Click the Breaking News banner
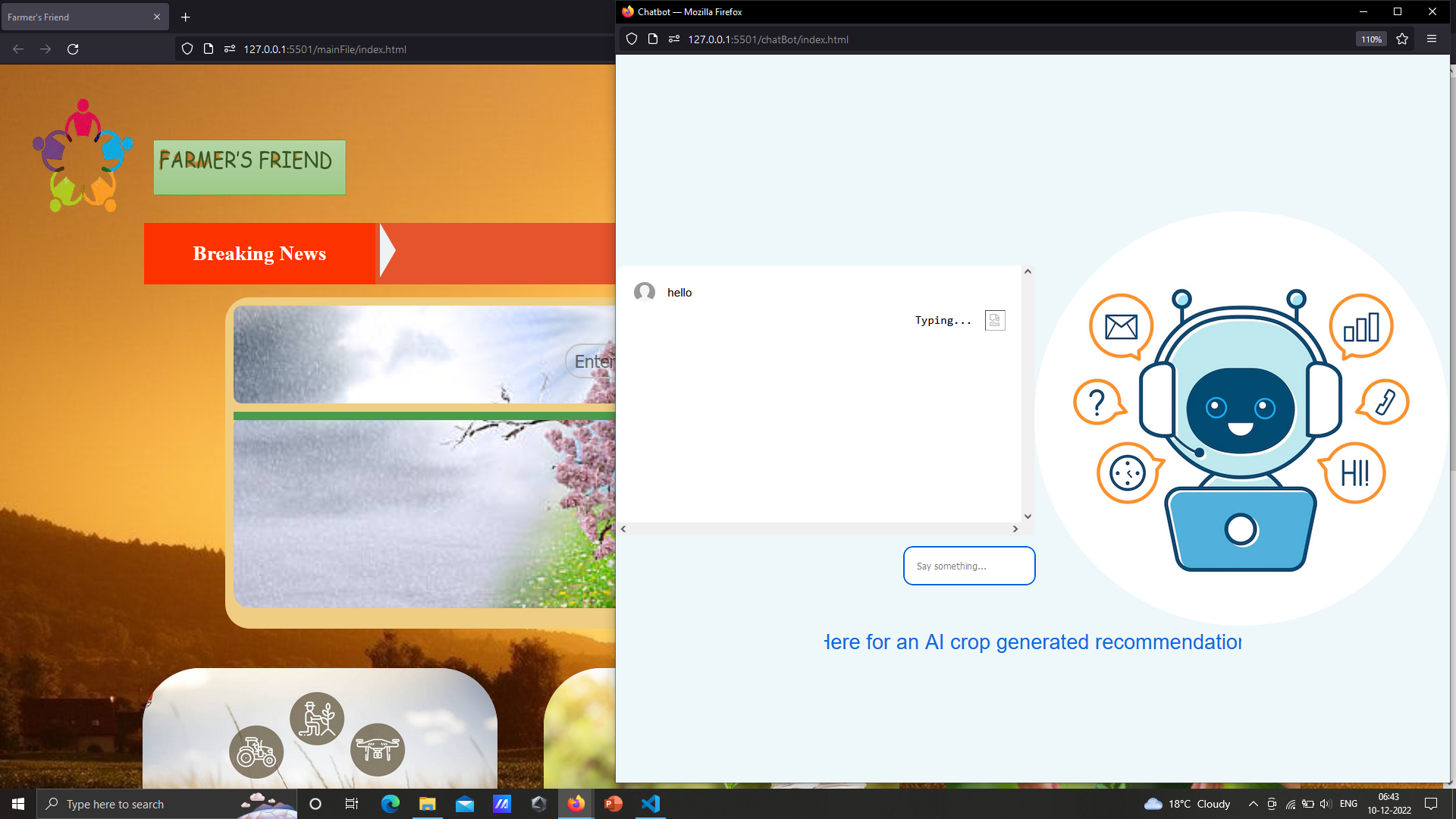1456x819 pixels. click(x=259, y=253)
